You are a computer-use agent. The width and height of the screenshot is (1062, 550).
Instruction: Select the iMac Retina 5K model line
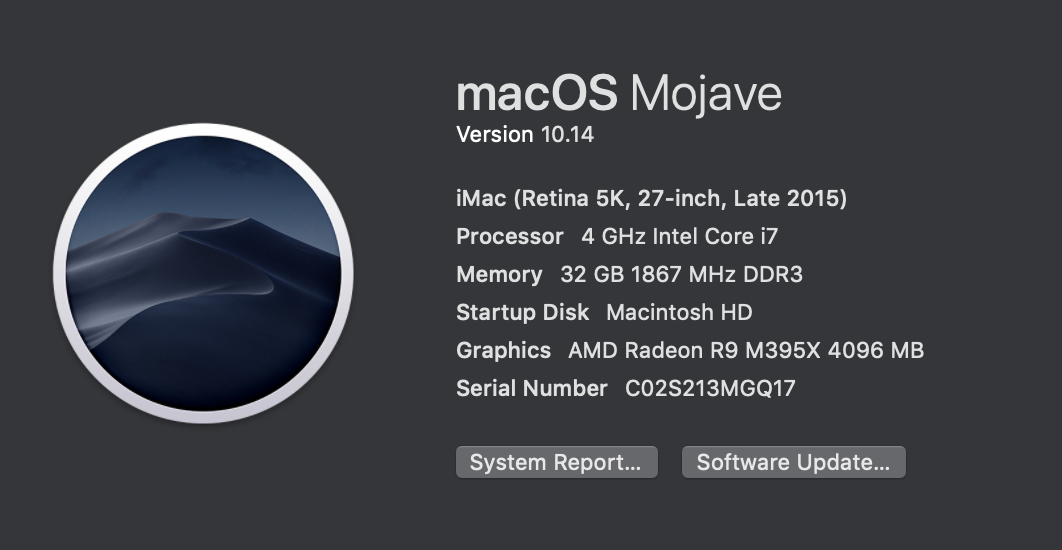(652, 198)
